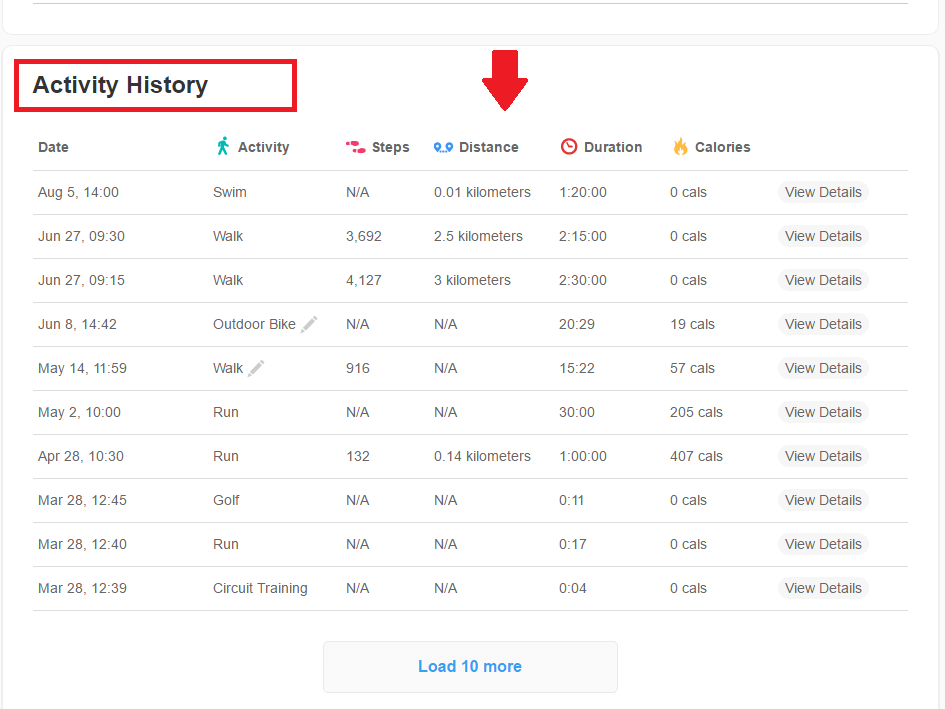
Task: Click the Mar 28, 12:40 Run row
Action: pos(226,544)
